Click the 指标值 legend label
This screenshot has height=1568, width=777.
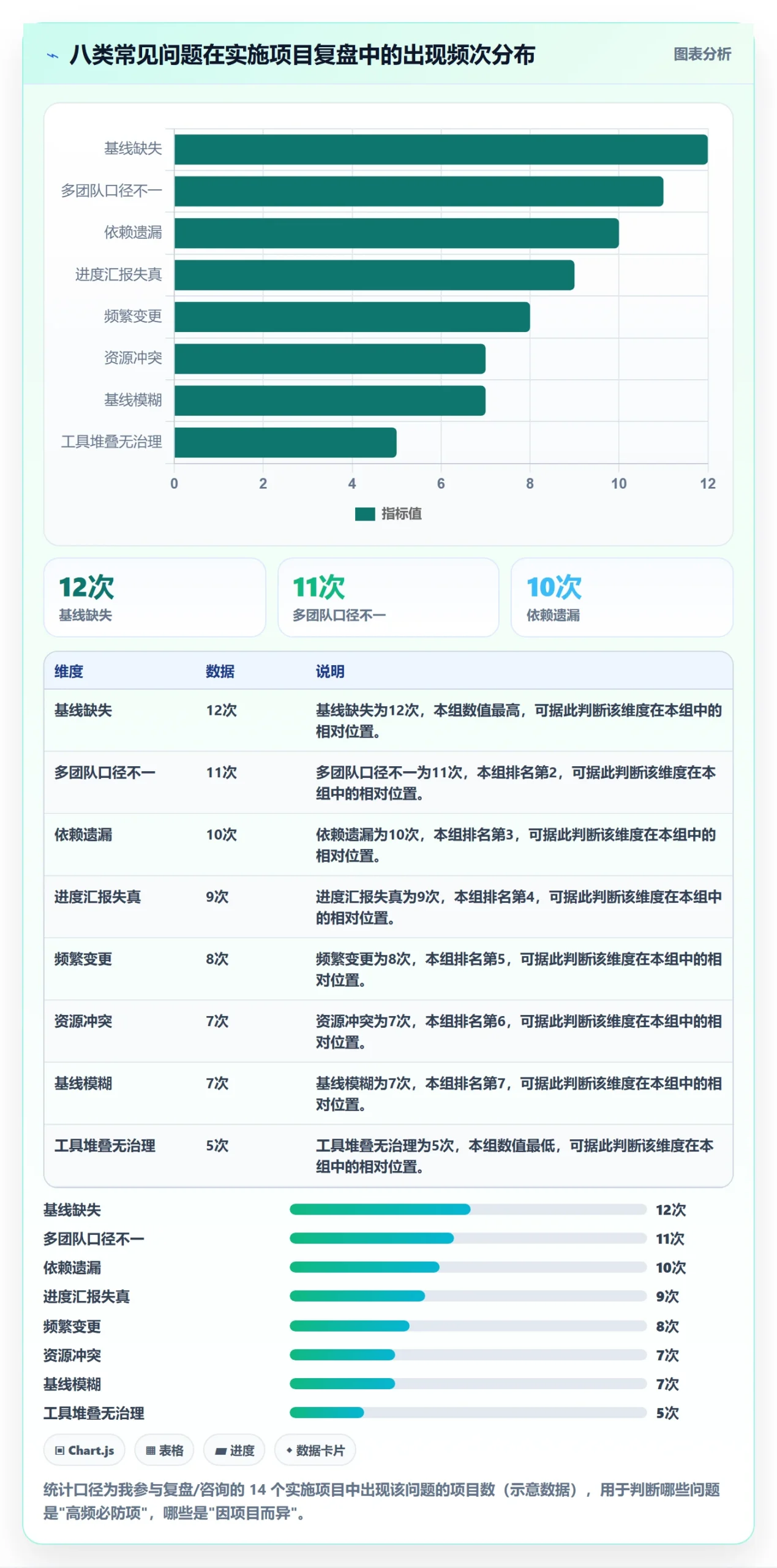click(x=401, y=513)
